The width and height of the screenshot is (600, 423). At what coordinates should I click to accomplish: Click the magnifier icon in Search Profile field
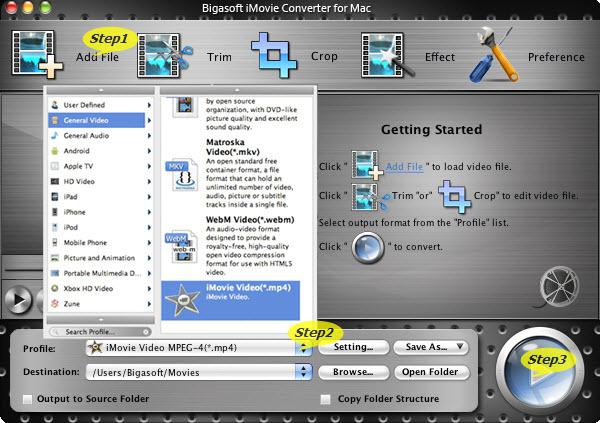pyautogui.click(x=57, y=332)
